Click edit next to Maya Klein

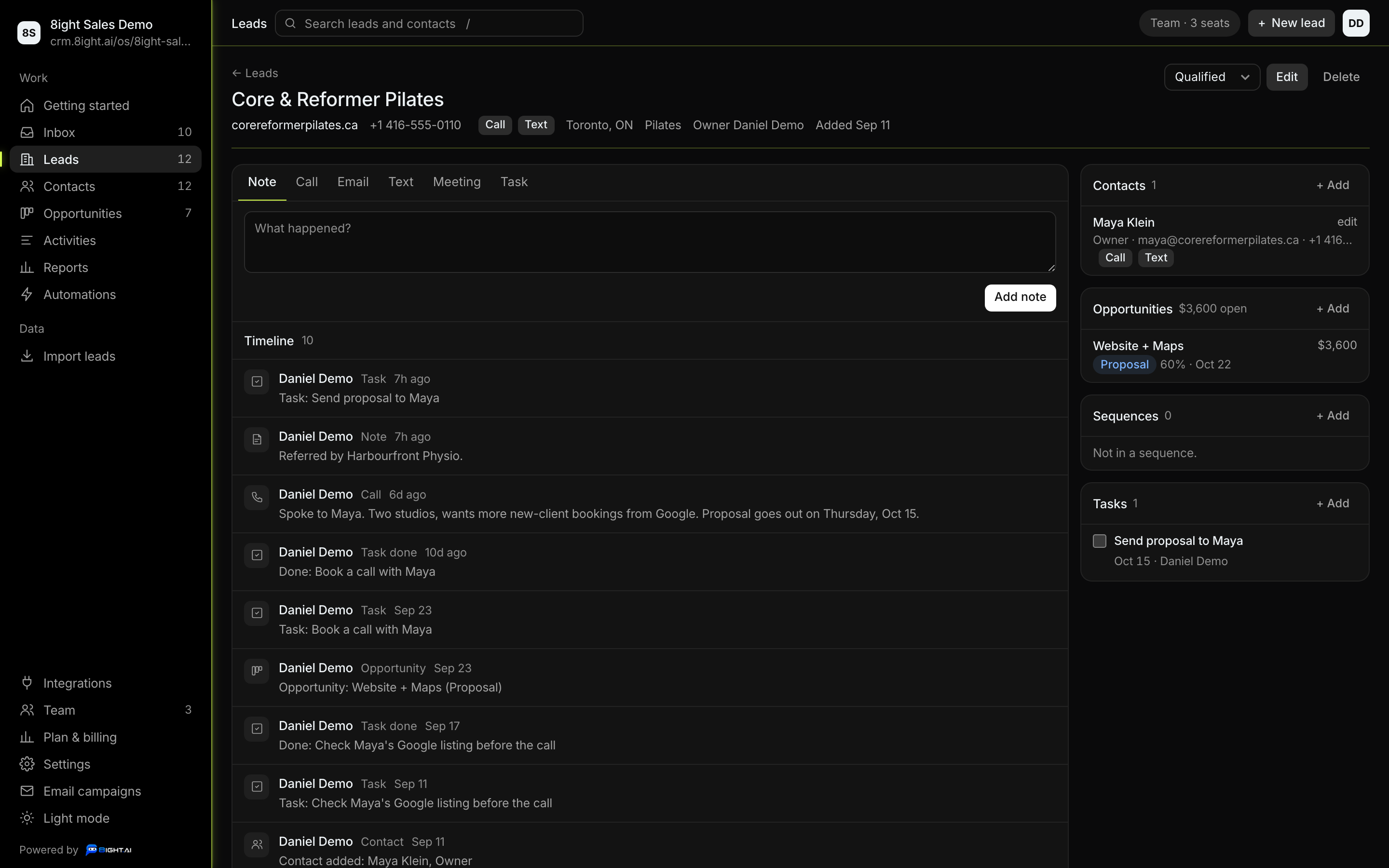click(1347, 222)
